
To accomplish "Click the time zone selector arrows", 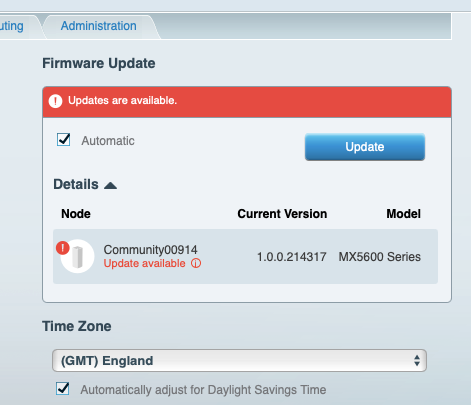I will pos(417,360).
